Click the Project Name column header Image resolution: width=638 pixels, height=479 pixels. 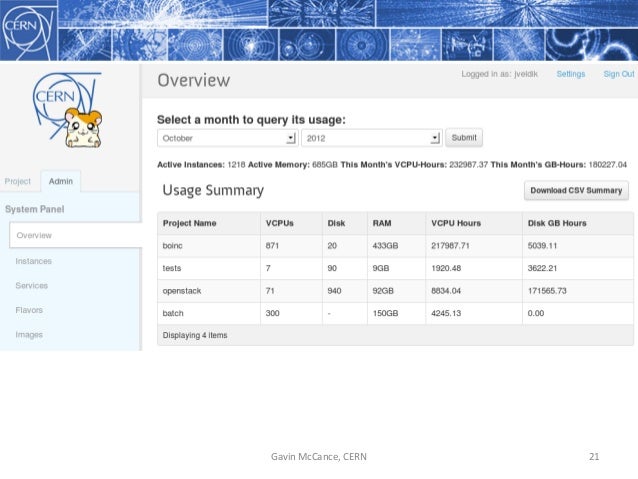coord(189,223)
